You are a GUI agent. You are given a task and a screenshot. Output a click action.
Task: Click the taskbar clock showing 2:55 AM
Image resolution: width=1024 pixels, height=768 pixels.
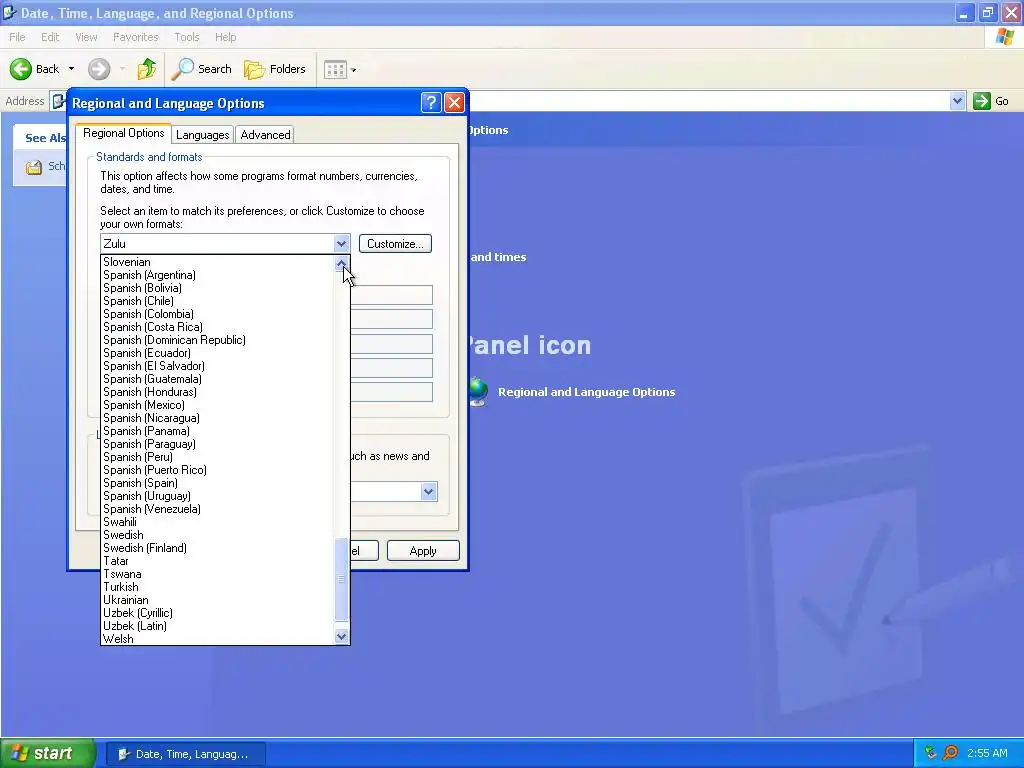pyautogui.click(x=987, y=753)
